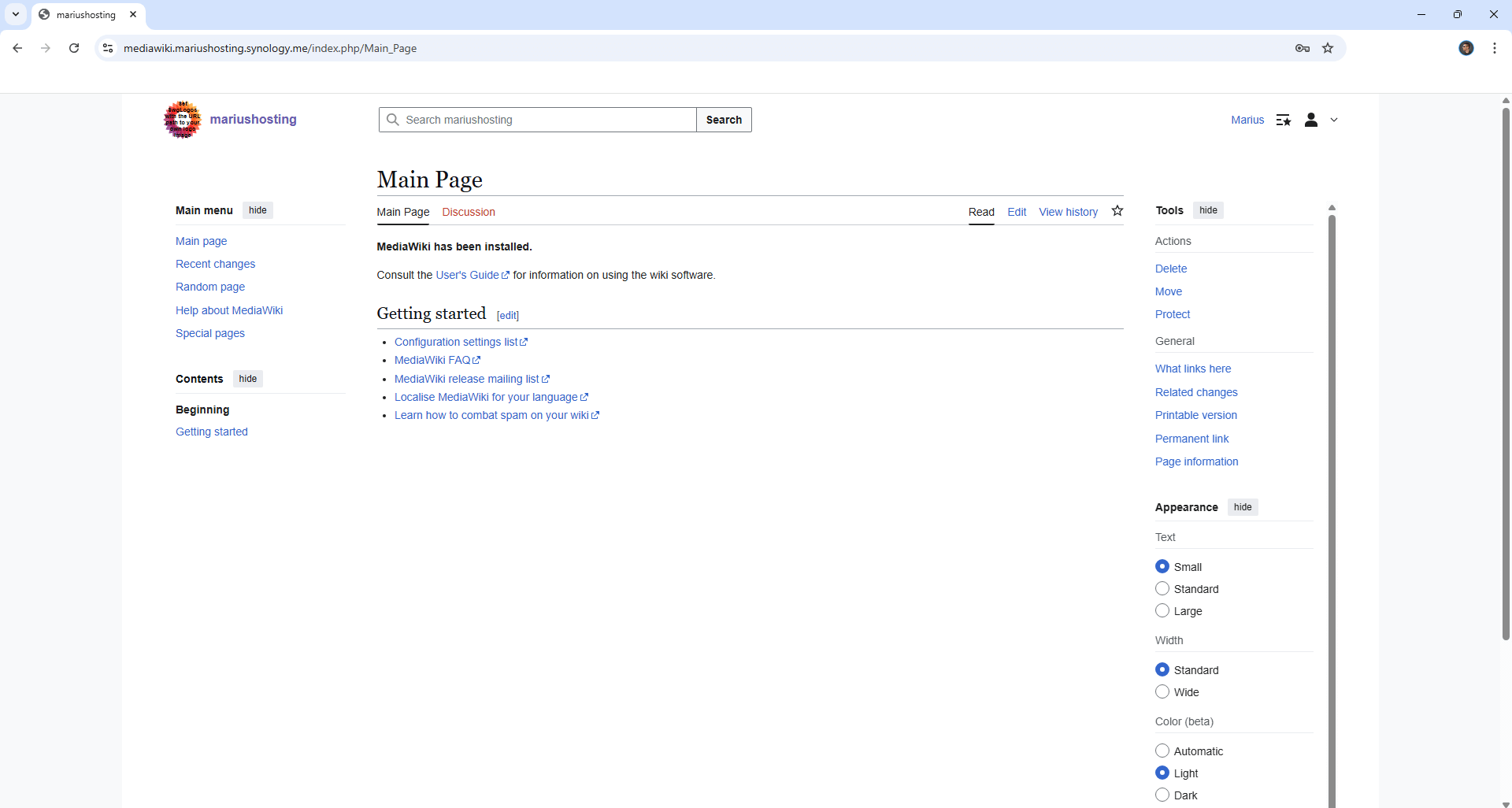Open the View history tab
This screenshot has height=808, width=1512.
[x=1068, y=212]
